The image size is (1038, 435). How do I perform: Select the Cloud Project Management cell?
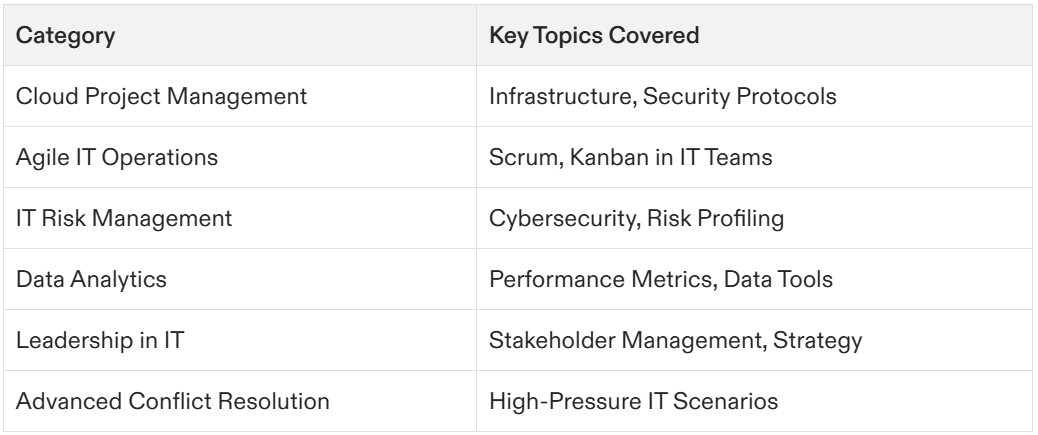[x=240, y=96]
